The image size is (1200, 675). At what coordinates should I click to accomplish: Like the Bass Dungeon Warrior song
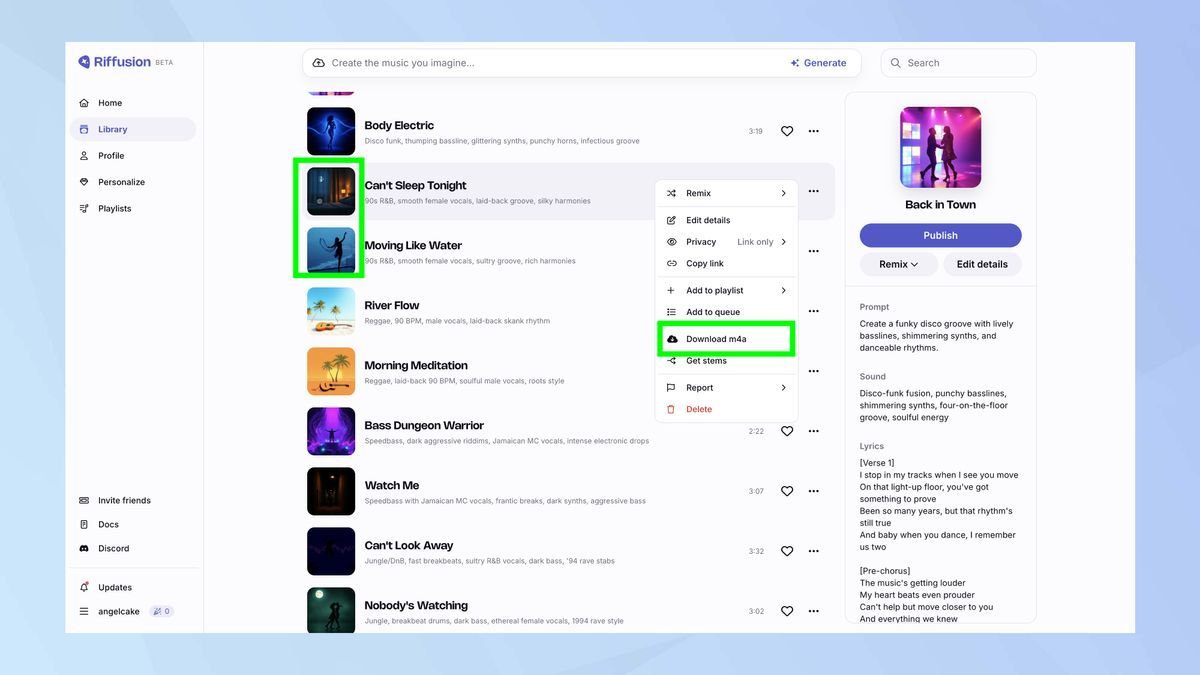pos(787,431)
